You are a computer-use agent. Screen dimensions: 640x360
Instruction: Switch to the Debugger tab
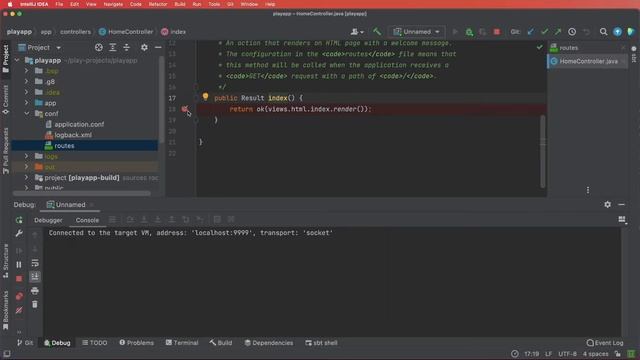(x=48, y=220)
